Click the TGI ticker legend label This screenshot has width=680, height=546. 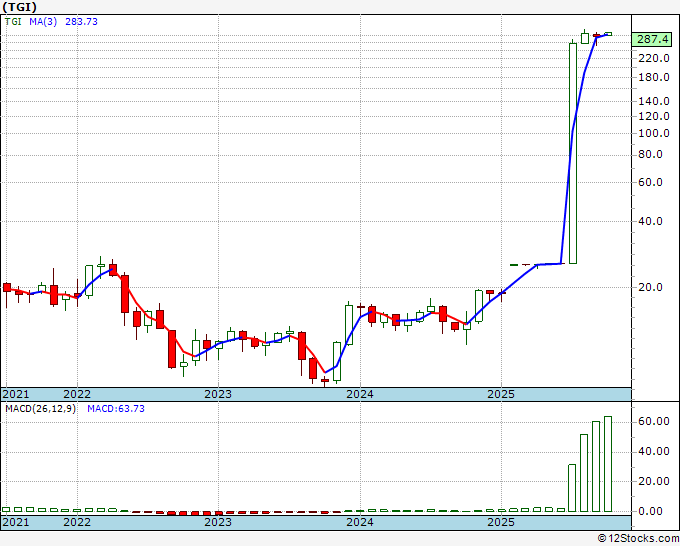point(13,21)
